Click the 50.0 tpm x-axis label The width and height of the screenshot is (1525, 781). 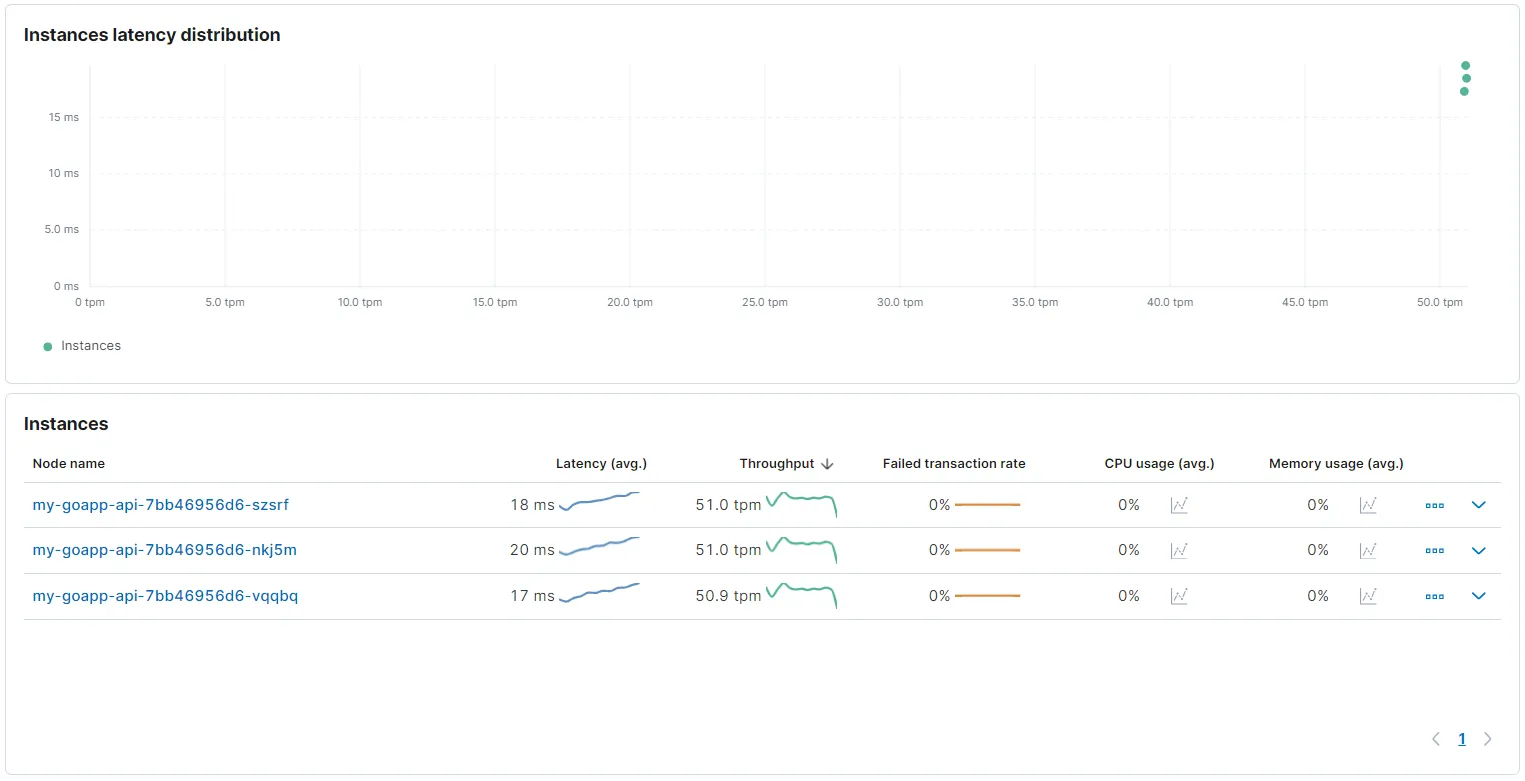1440,302
